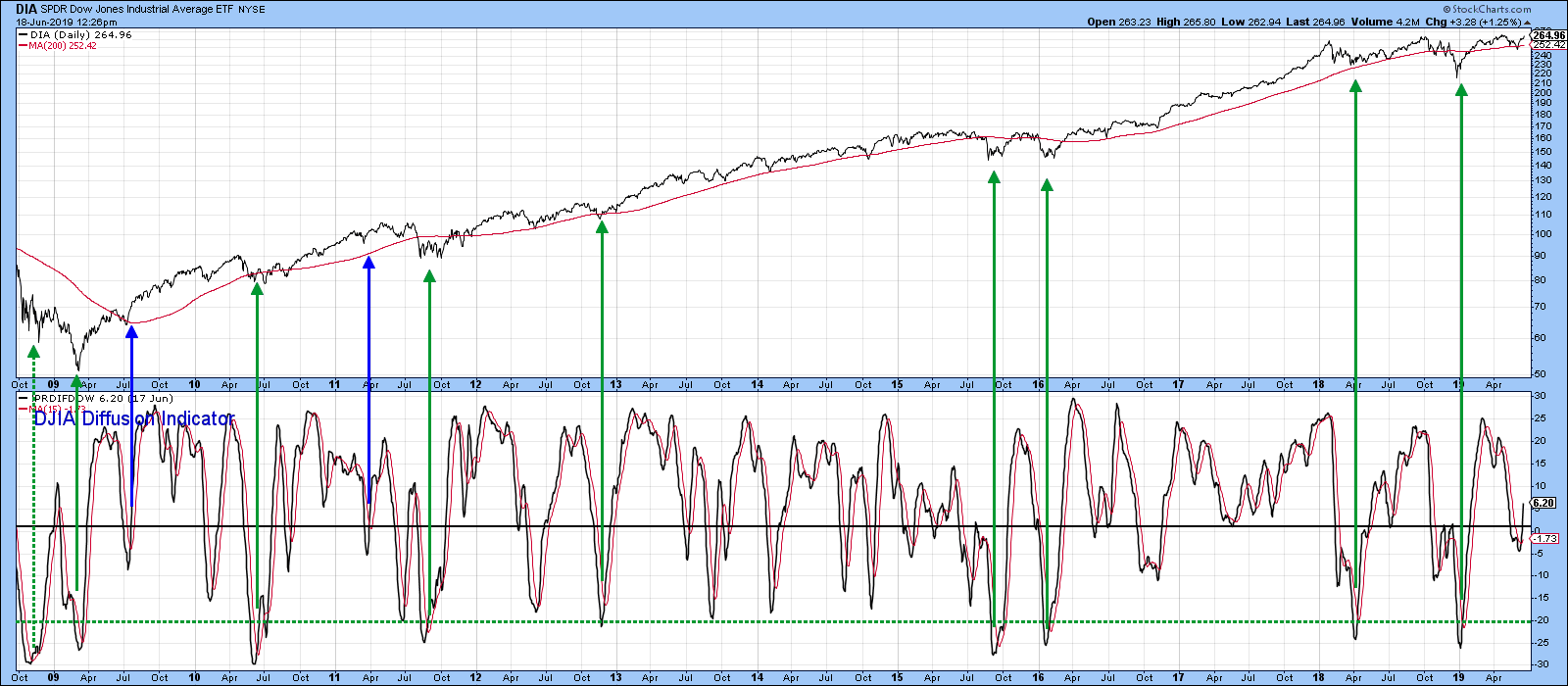Click the 30 level atop the indicator axis
This screenshot has height=686, width=1568.
click(x=1540, y=396)
